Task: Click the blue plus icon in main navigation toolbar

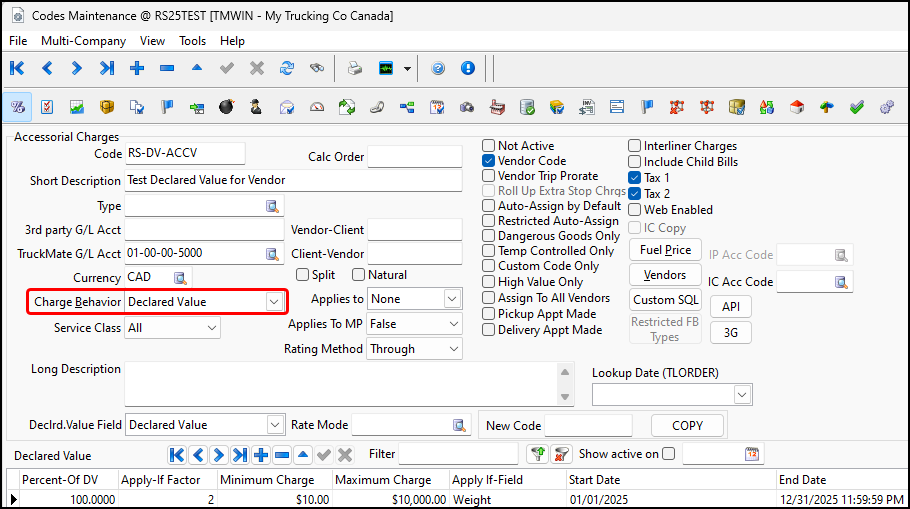Action: pos(137,69)
